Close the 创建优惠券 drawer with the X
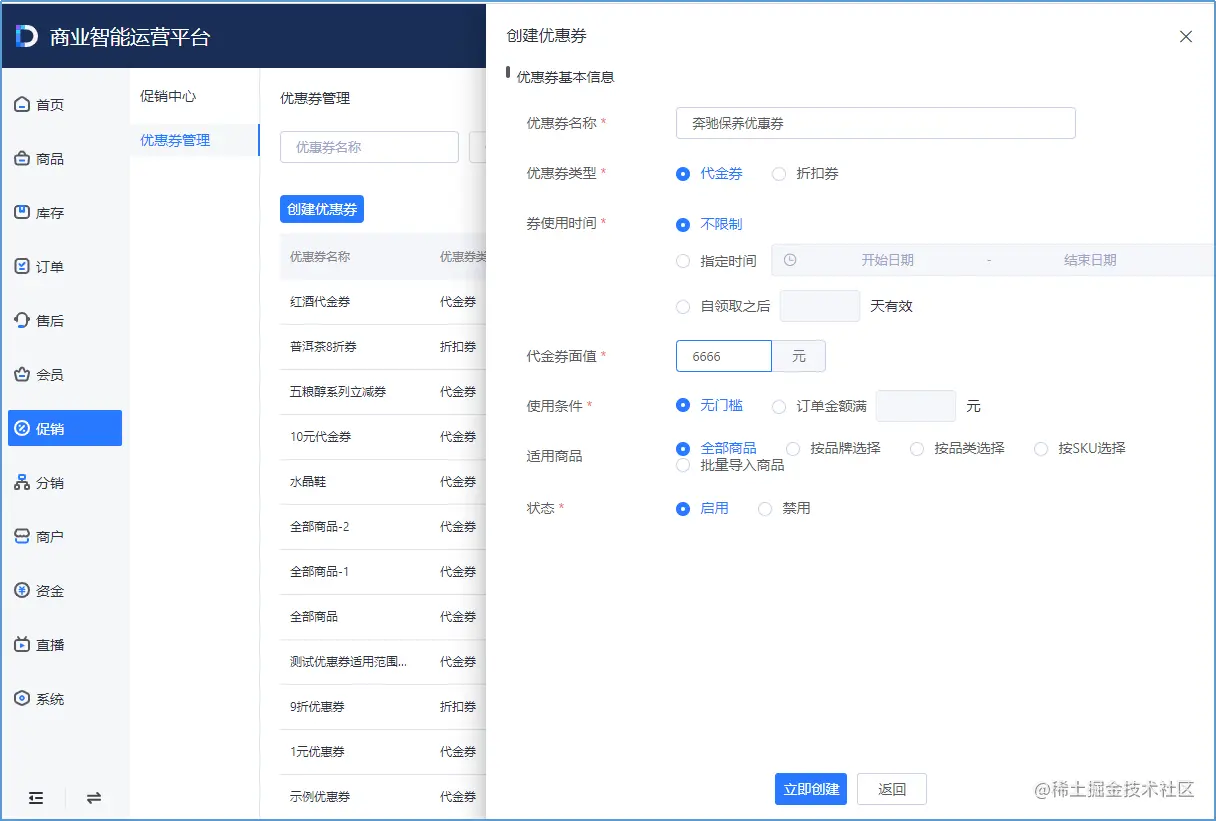This screenshot has width=1217, height=822. [1186, 37]
